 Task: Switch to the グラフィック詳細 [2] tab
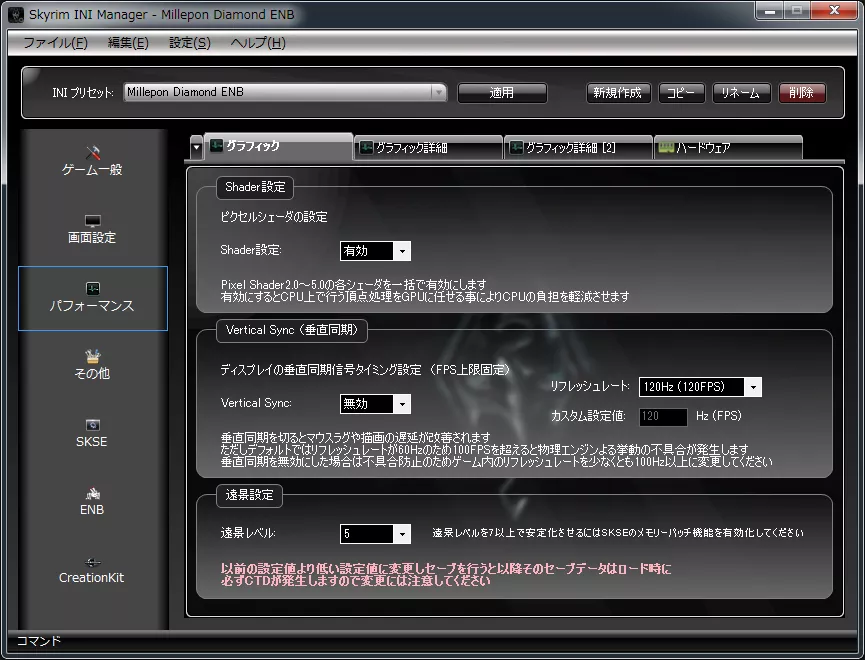578,148
